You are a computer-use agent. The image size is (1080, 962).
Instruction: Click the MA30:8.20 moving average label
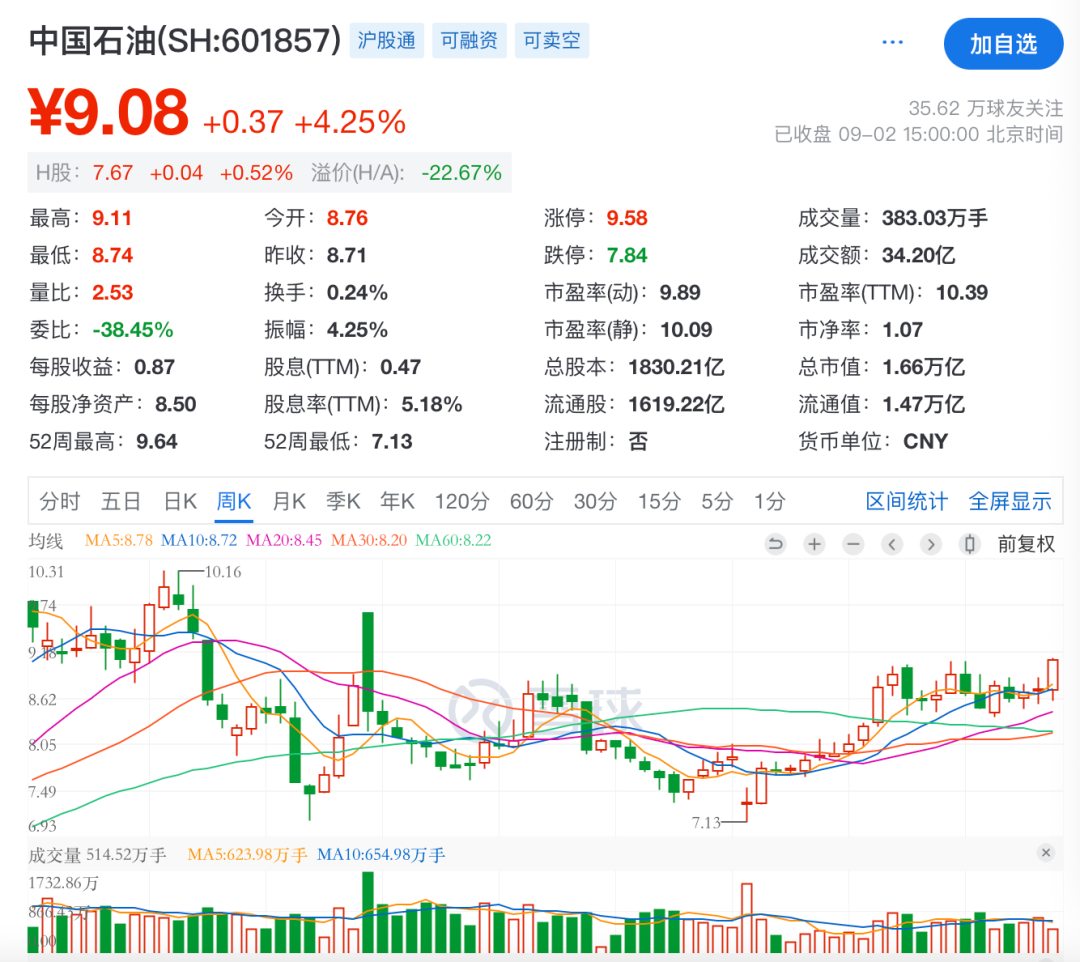click(369, 541)
